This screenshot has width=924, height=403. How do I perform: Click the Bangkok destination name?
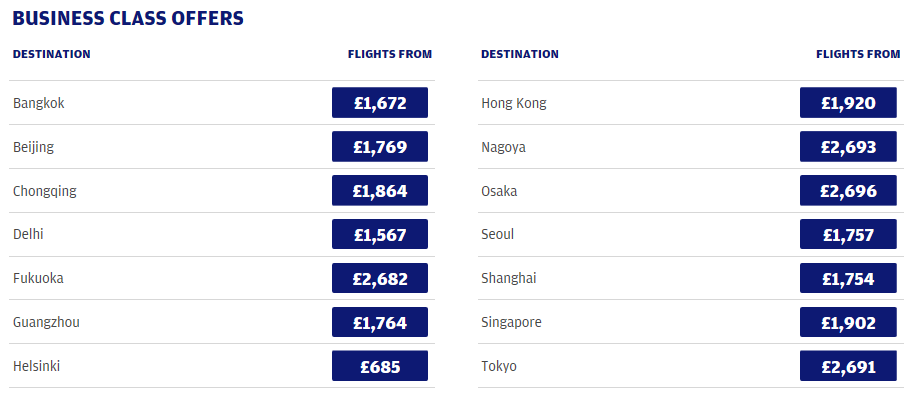click(x=38, y=103)
